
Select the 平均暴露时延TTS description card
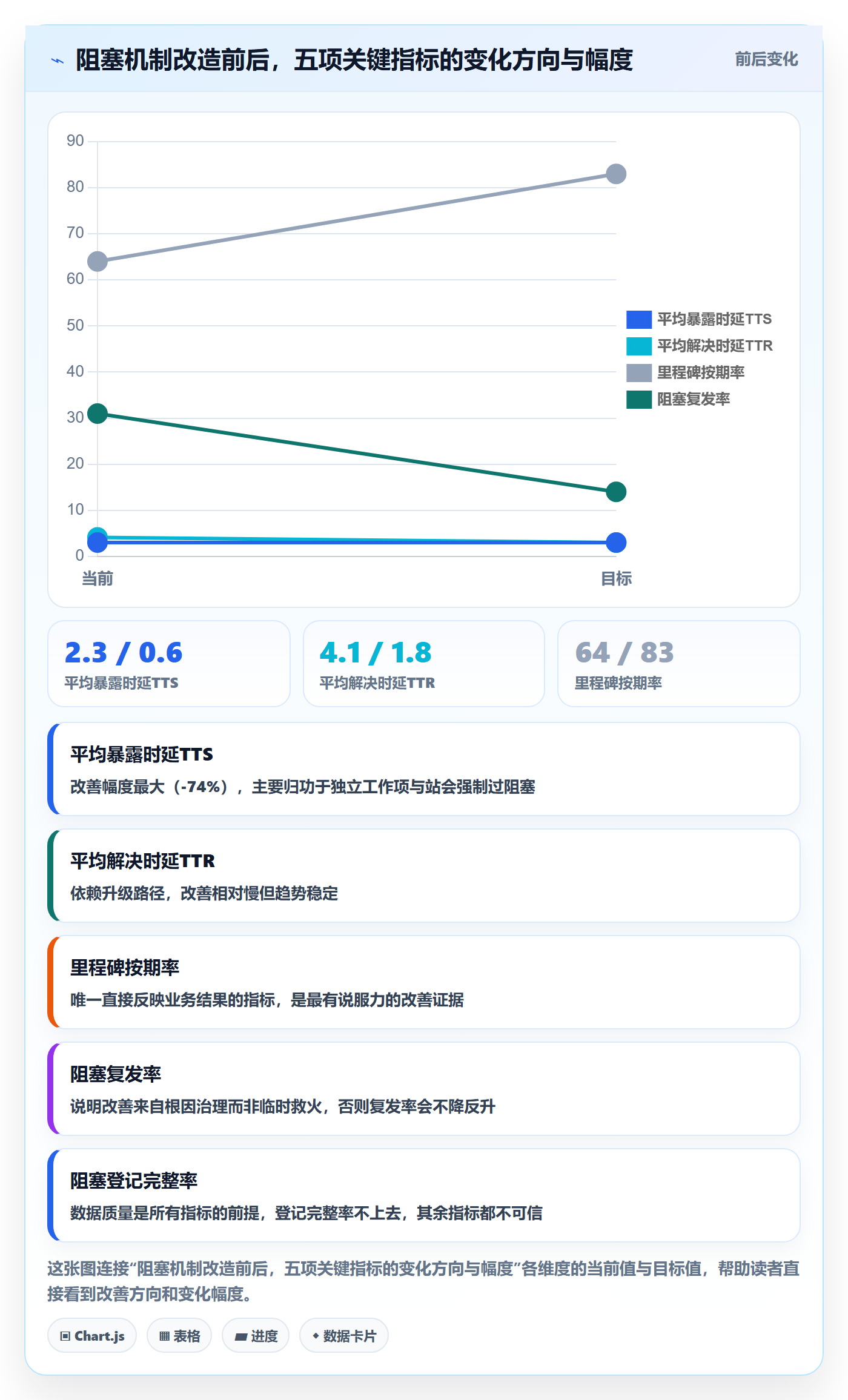(424, 769)
